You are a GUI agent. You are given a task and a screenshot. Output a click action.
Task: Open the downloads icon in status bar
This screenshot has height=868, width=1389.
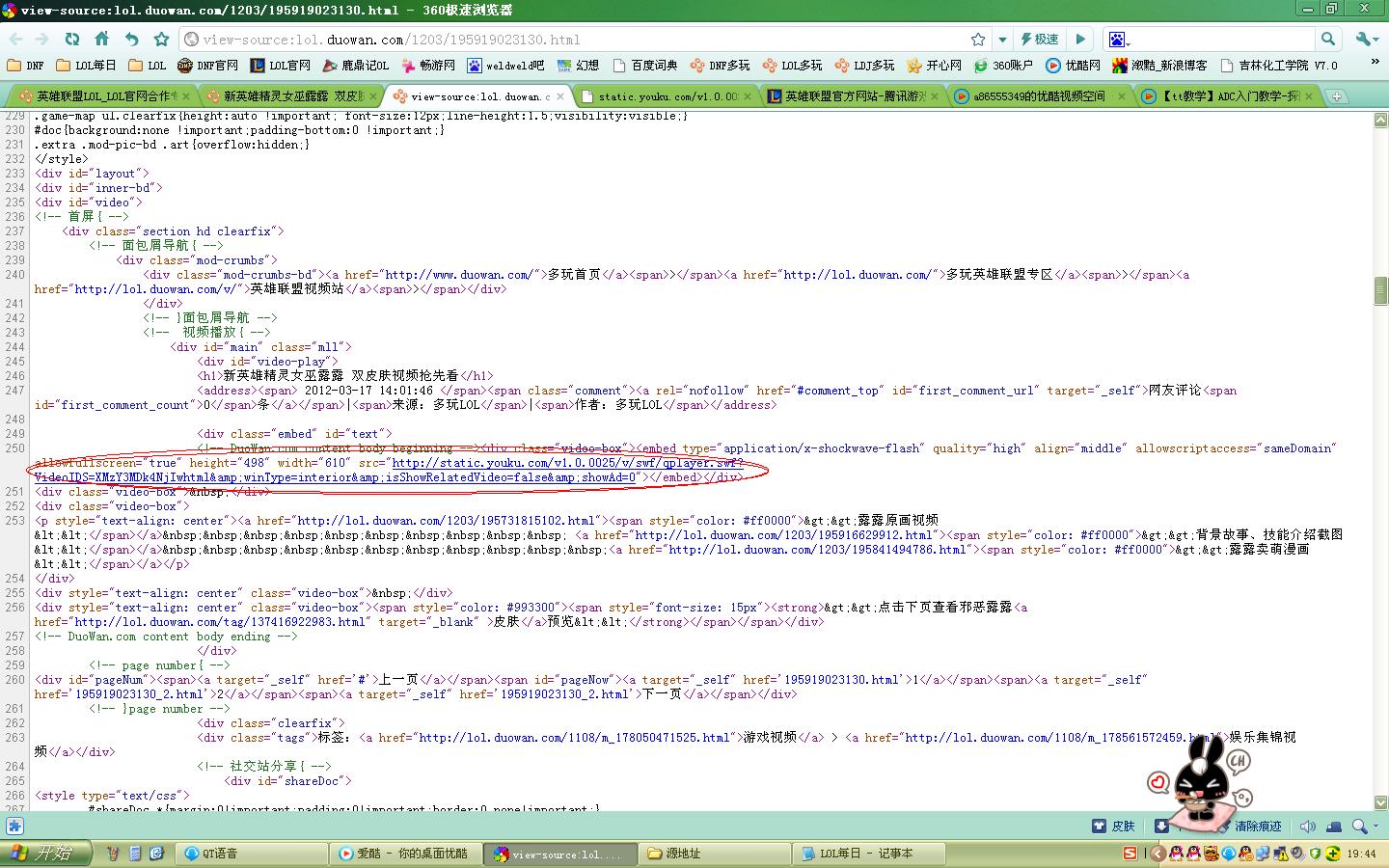point(1161,827)
